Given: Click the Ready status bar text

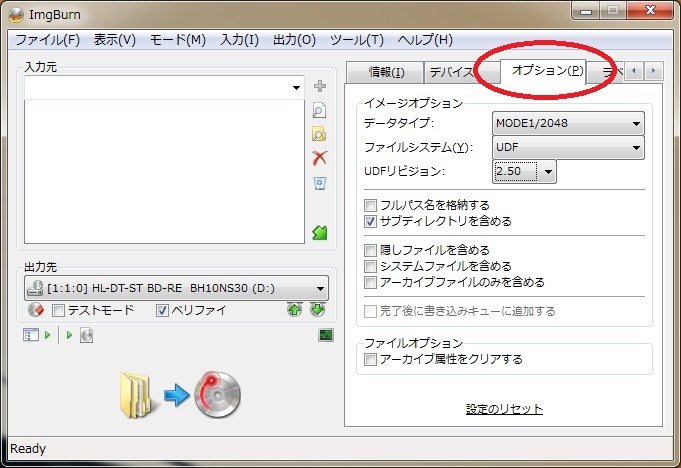Looking at the screenshot, I should pos(28,448).
